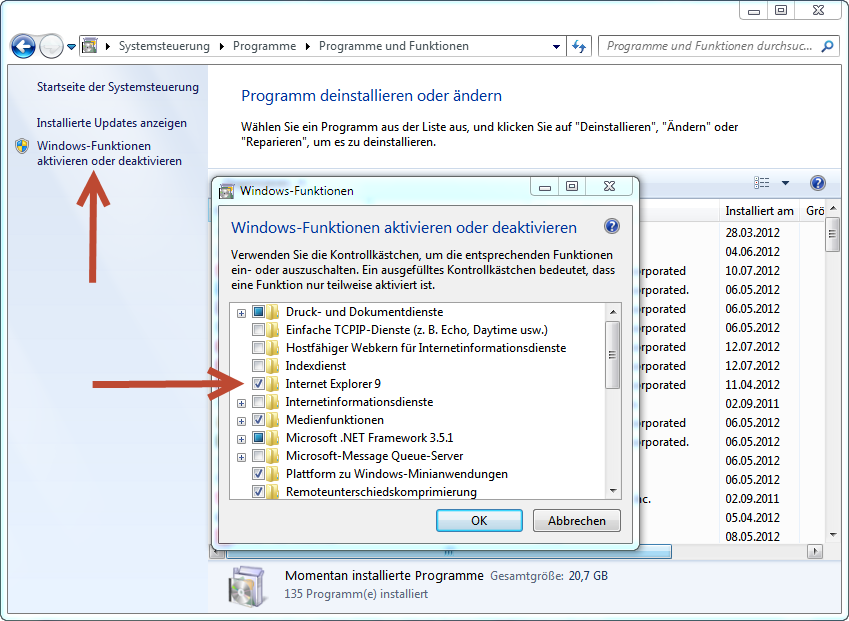
Task: Click the feature list's vertical scrollbar thumb
Action: click(x=612, y=354)
